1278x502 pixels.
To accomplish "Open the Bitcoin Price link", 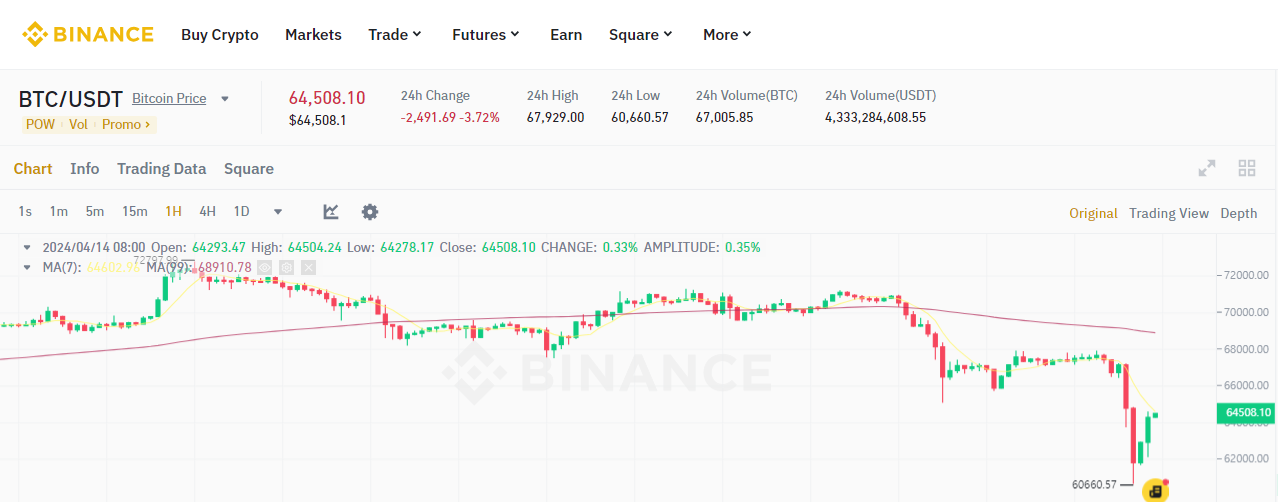I will (x=169, y=99).
